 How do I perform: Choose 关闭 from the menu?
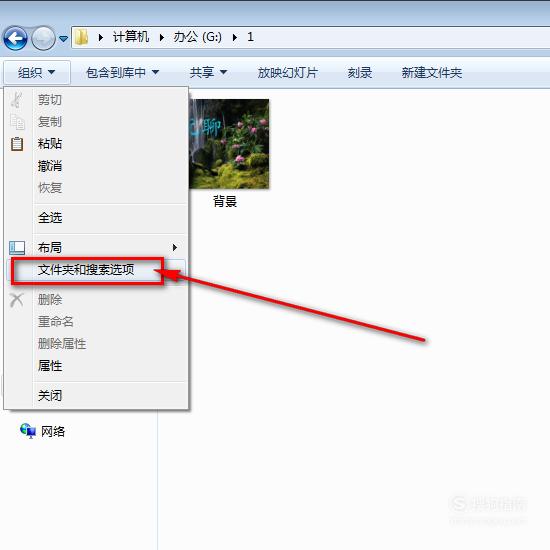point(96,396)
